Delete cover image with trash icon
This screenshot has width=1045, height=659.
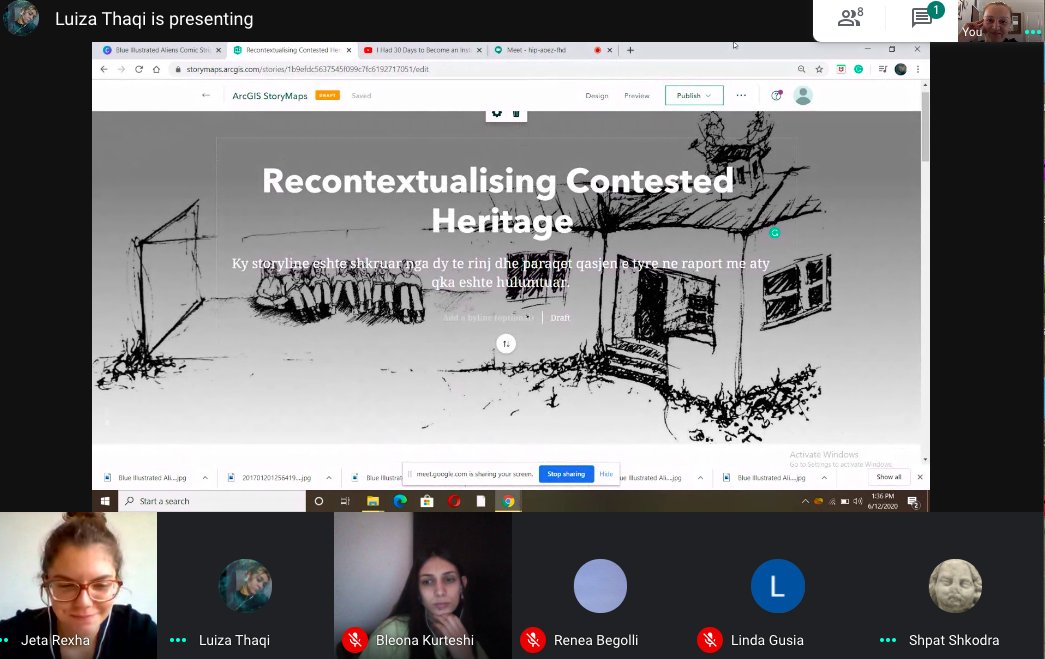(516, 113)
